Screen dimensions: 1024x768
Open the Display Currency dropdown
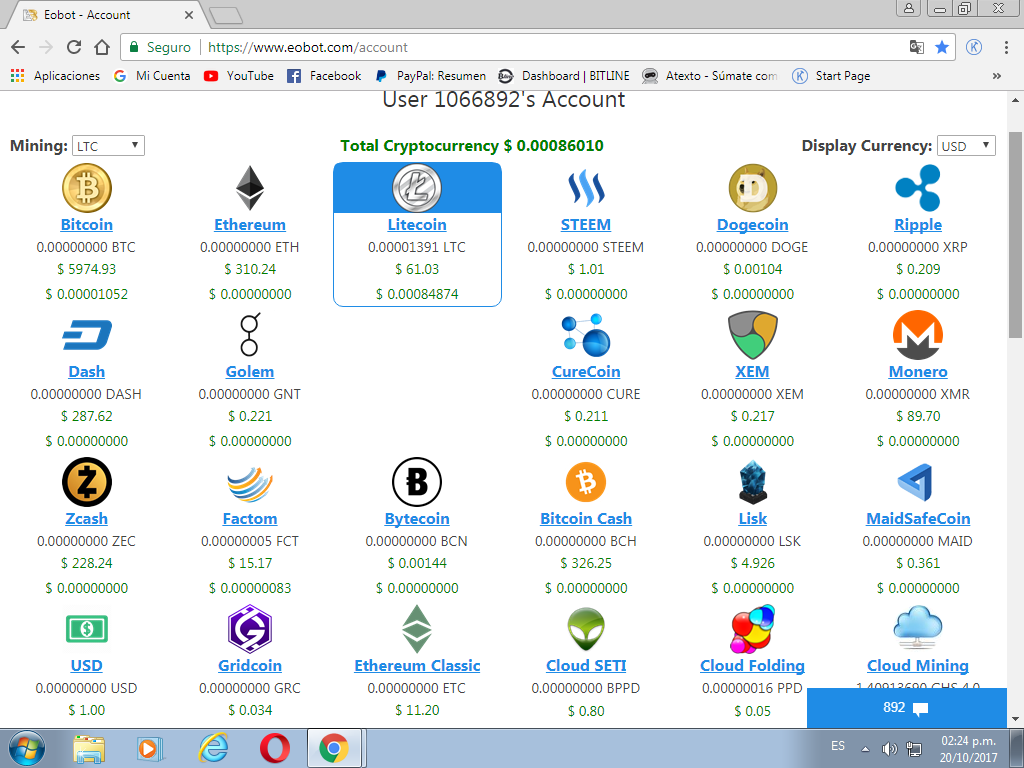(x=966, y=146)
